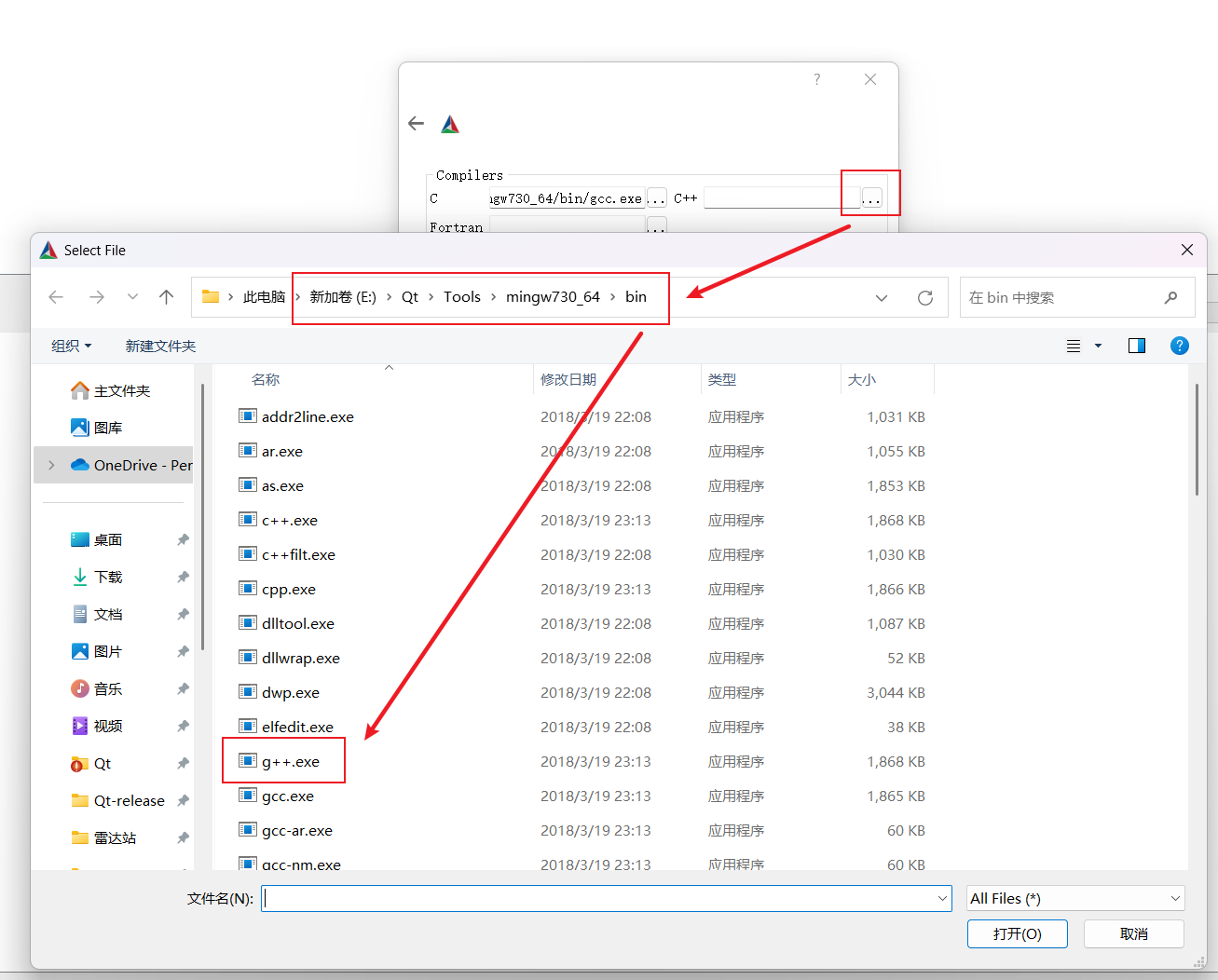Expand the address bar history dropdown
Viewport: 1218px width, 980px height.
[x=881, y=298]
